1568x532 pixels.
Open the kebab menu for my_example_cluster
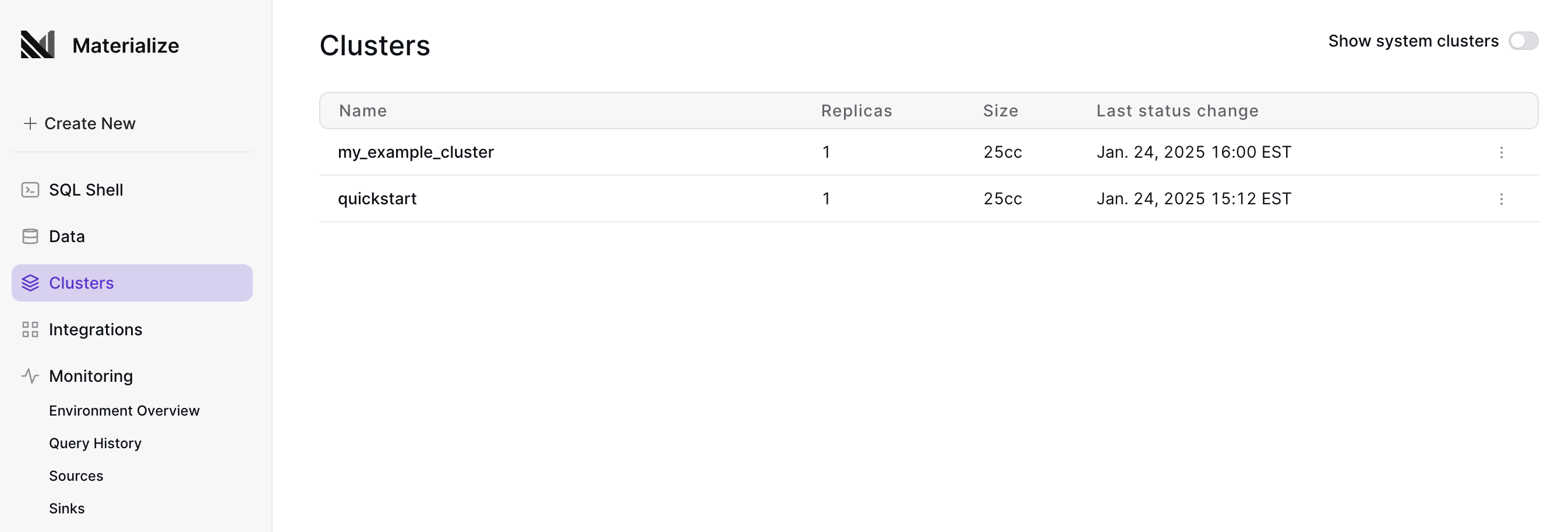(x=1501, y=152)
